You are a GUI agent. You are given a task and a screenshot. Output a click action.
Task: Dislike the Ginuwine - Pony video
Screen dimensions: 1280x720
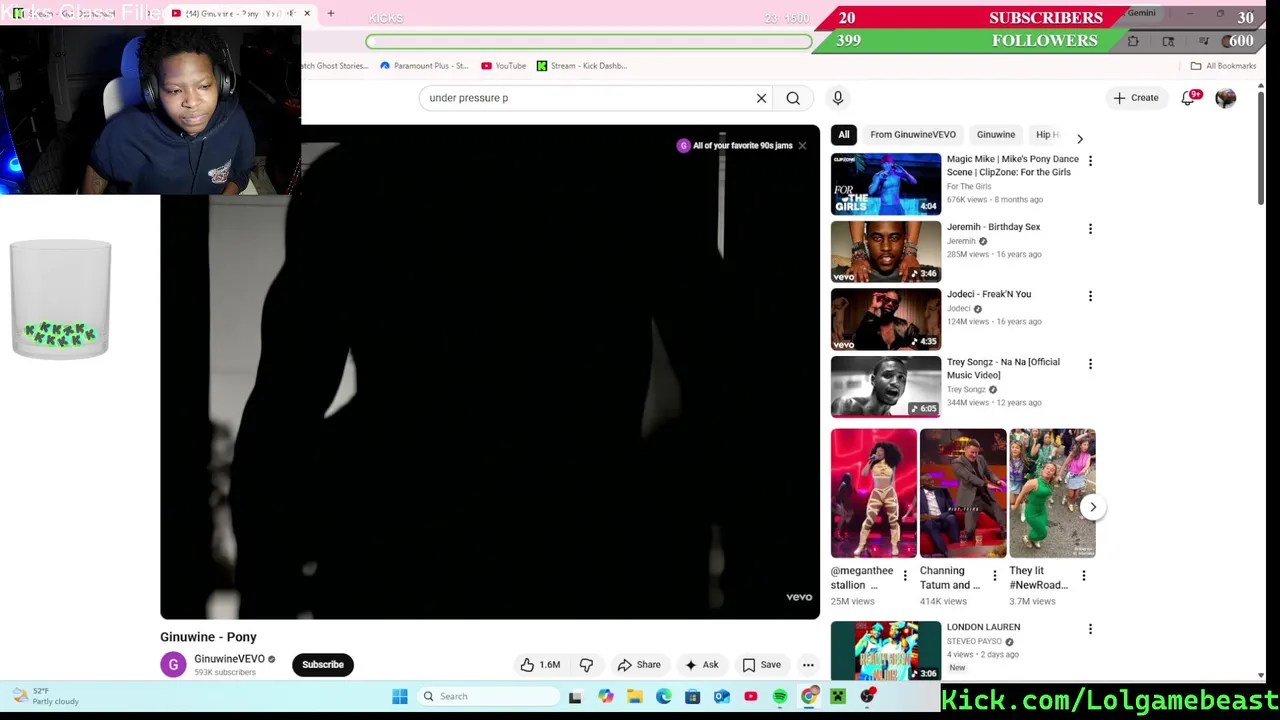click(x=586, y=665)
